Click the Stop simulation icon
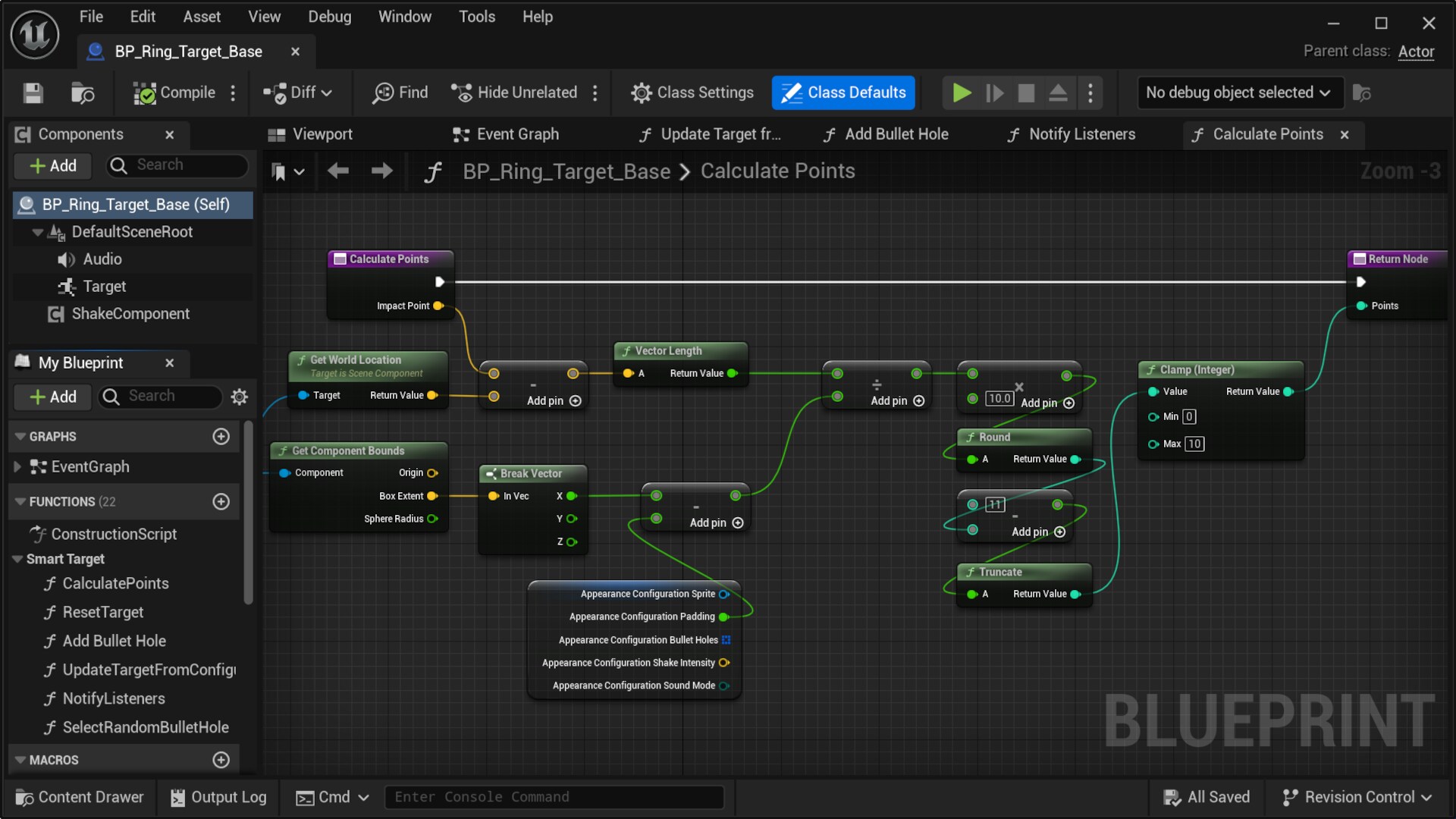Image resolution: width=1456 pixels, height=819 pixels. click(1026, 93)
